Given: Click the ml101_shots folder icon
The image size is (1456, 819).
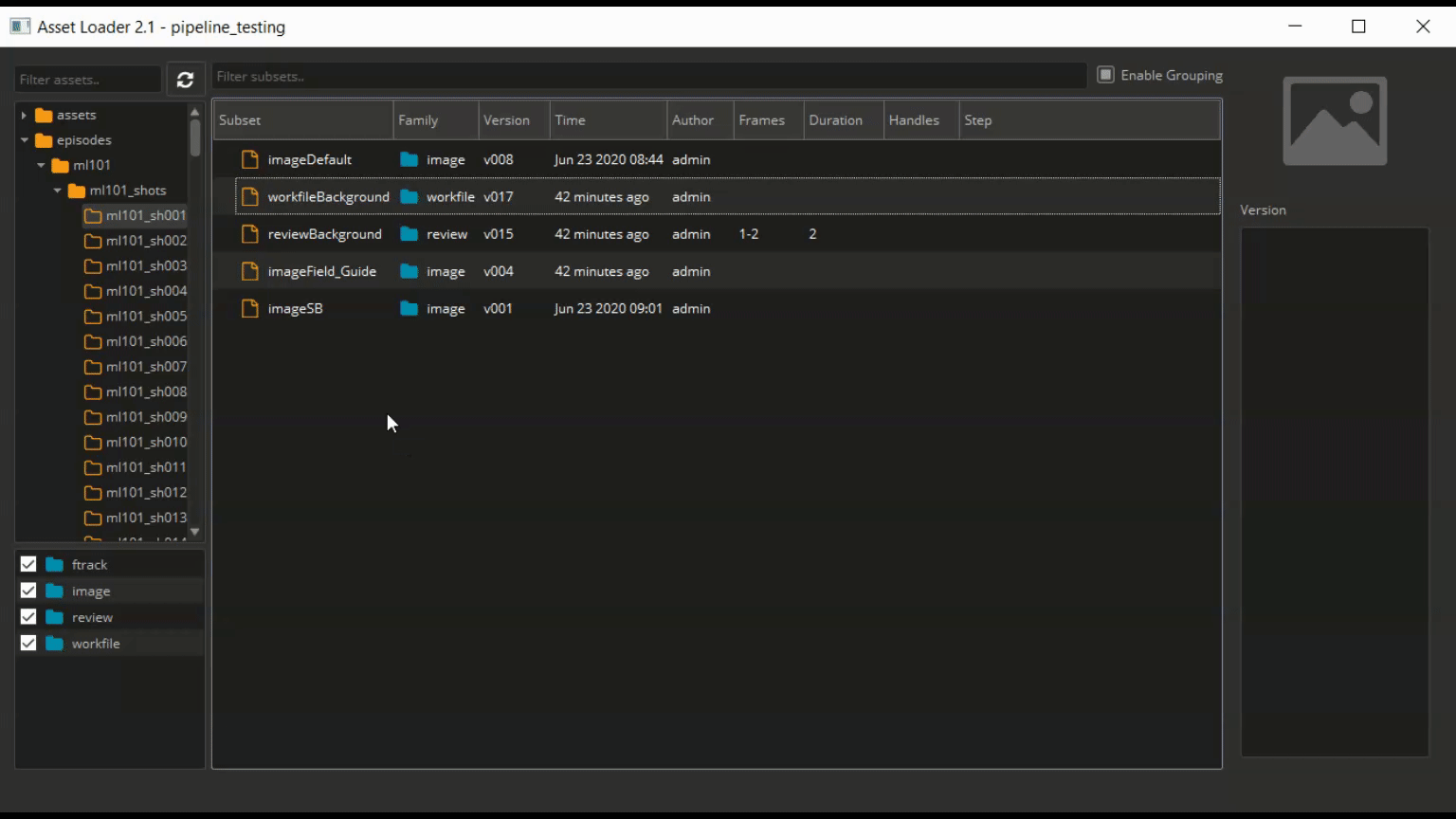Looking at the screenshot, I should click(x=77, y=191).
